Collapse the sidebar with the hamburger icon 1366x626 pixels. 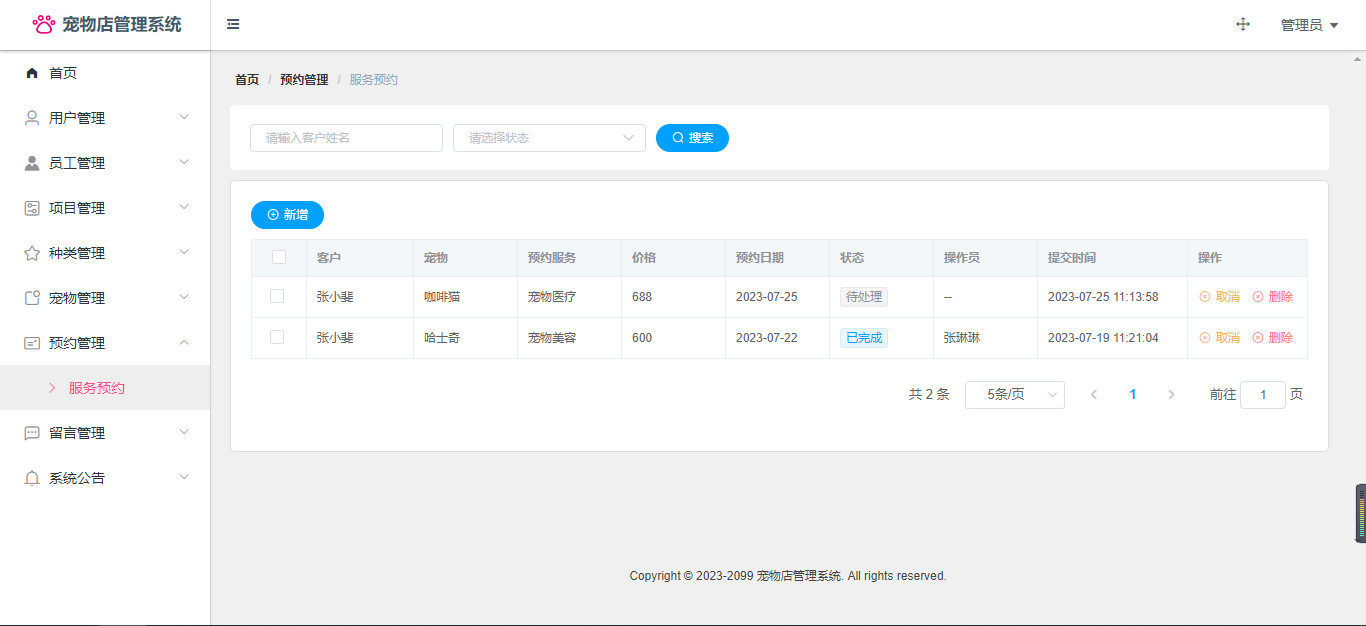pyautogui.click(x=233, y=25)
